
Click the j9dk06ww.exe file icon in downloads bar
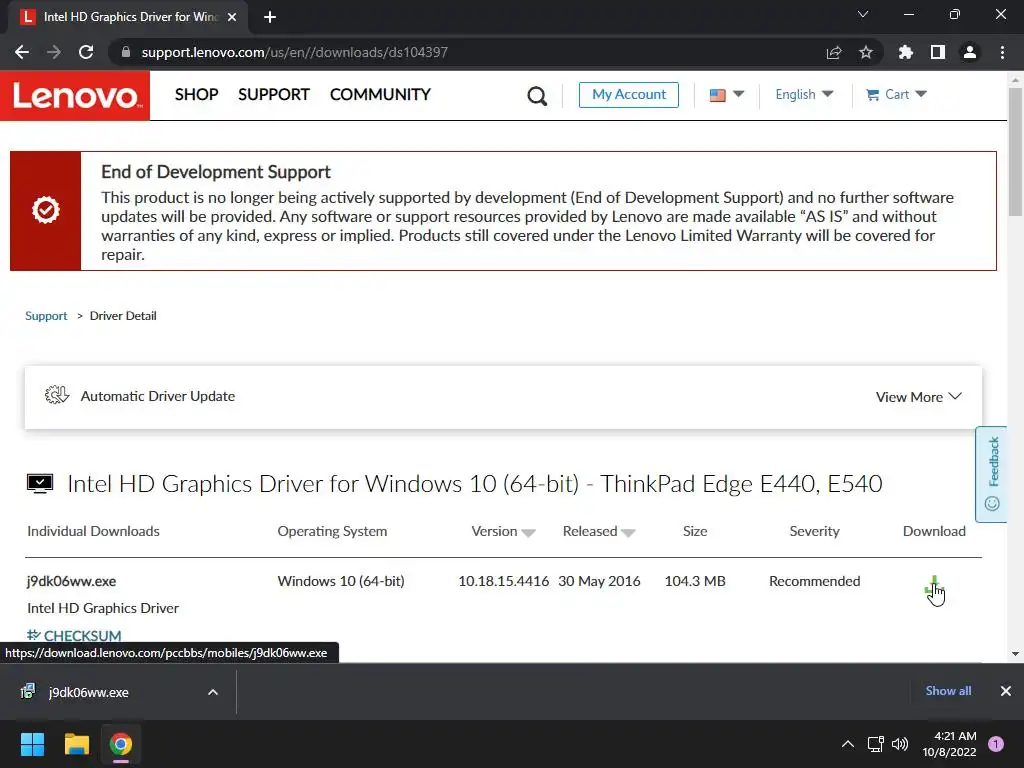coord(27,692)
